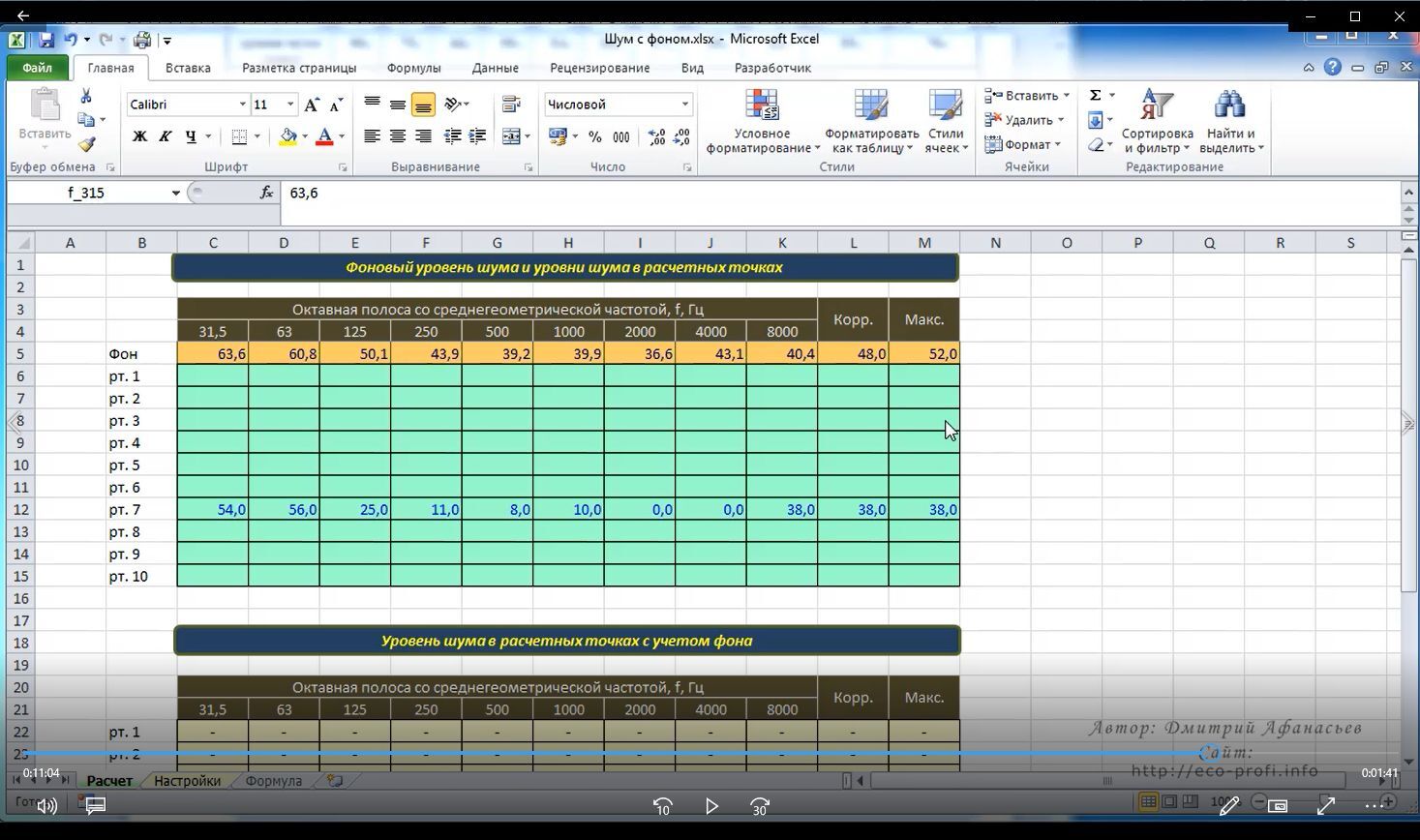Screen dimensions: 1420x840
Task: Expand the number format dropdown
Action: pos(684,105)
